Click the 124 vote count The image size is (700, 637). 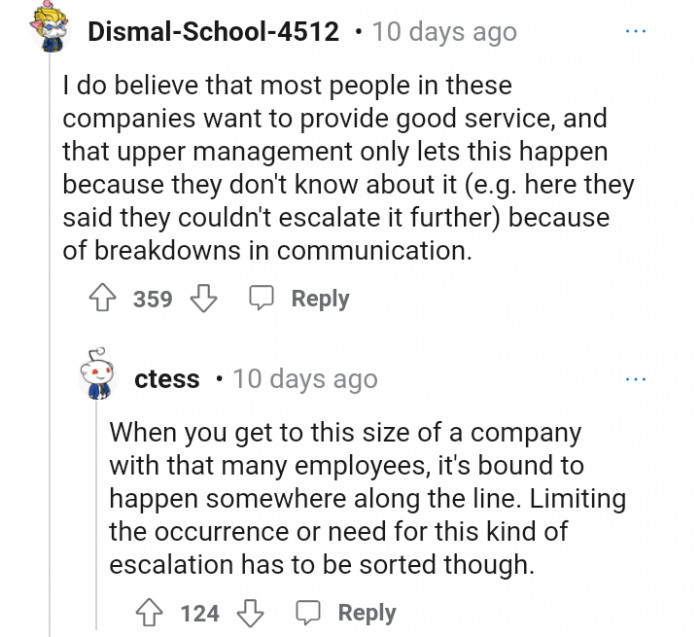[x=200, y=613]
